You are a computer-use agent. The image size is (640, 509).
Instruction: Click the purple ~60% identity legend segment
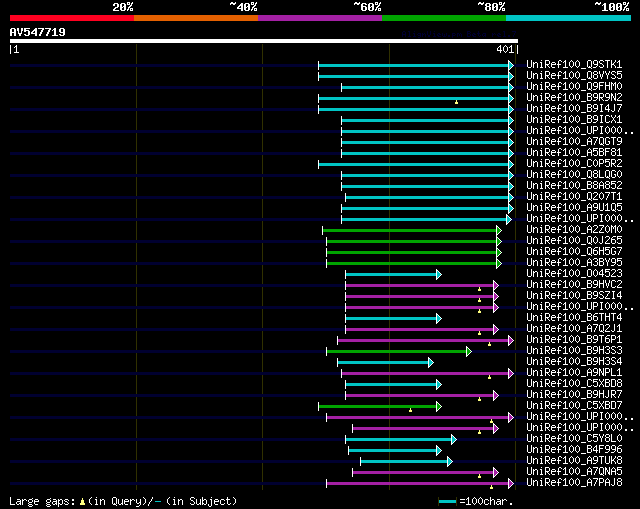(320, 18)
